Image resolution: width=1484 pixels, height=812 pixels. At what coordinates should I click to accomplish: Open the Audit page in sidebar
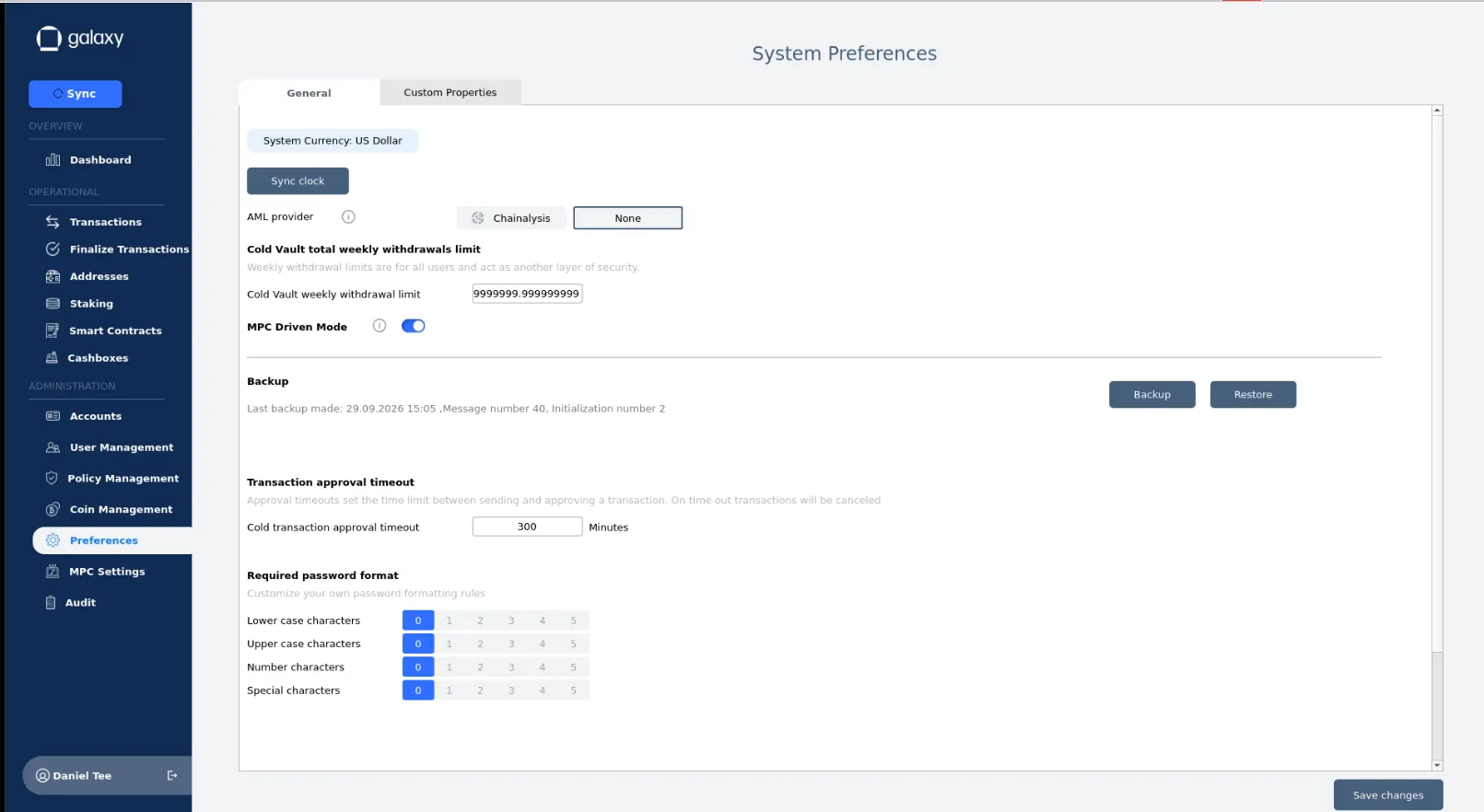point(80,603)
